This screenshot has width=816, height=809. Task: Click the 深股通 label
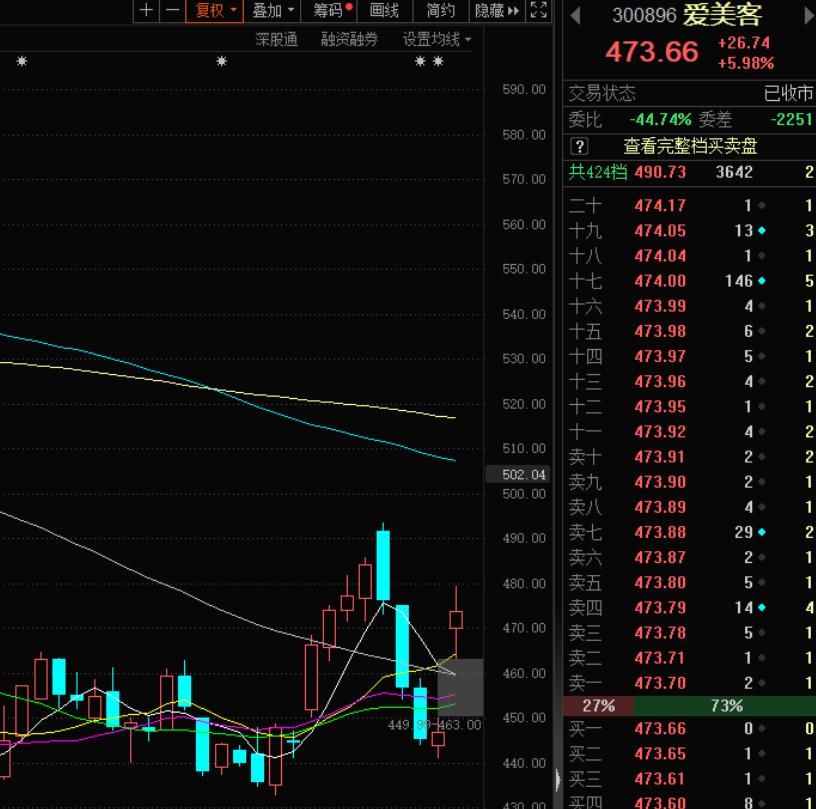[276, 40]
